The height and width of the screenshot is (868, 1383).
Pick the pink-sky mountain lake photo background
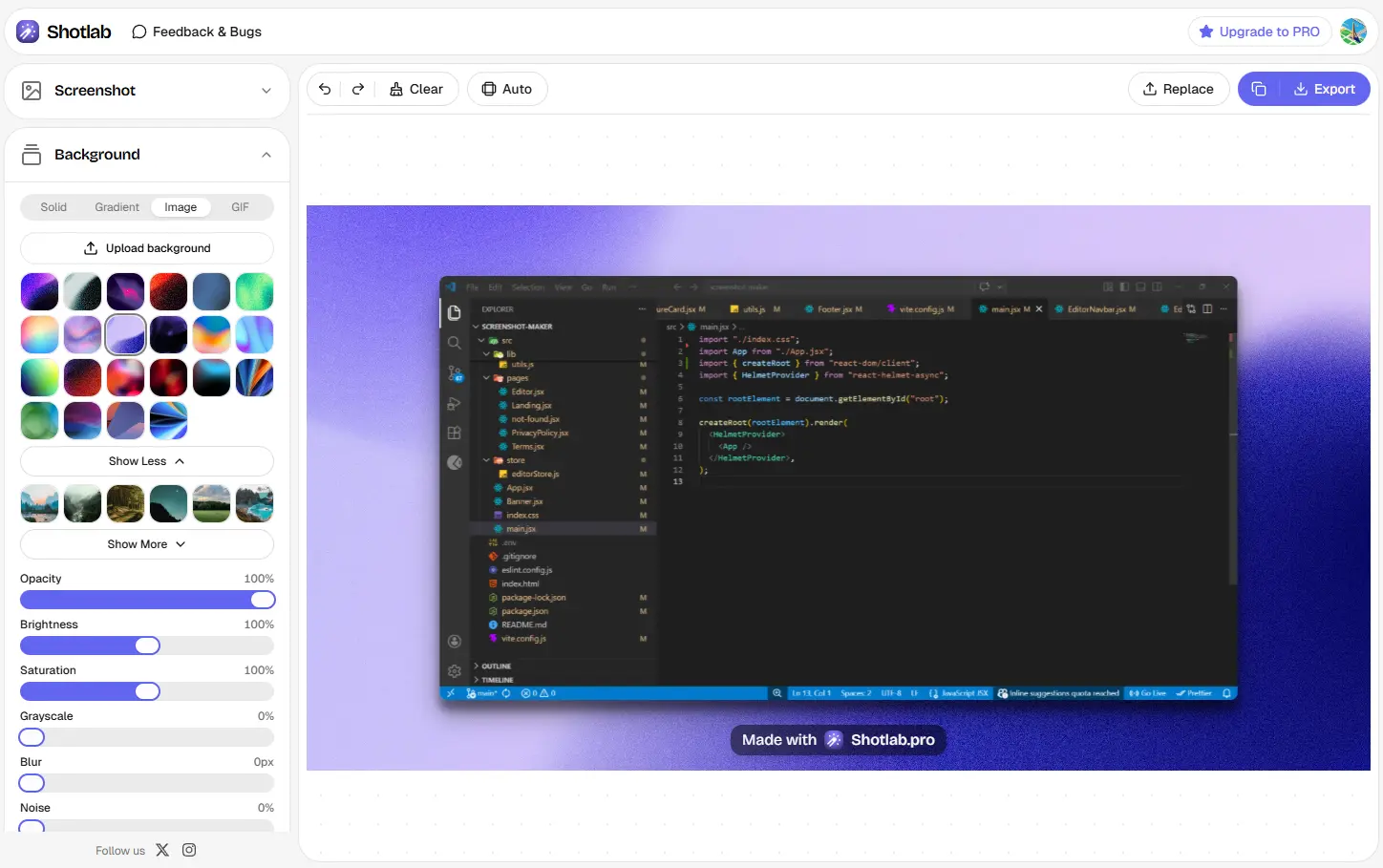pos(39,503)
